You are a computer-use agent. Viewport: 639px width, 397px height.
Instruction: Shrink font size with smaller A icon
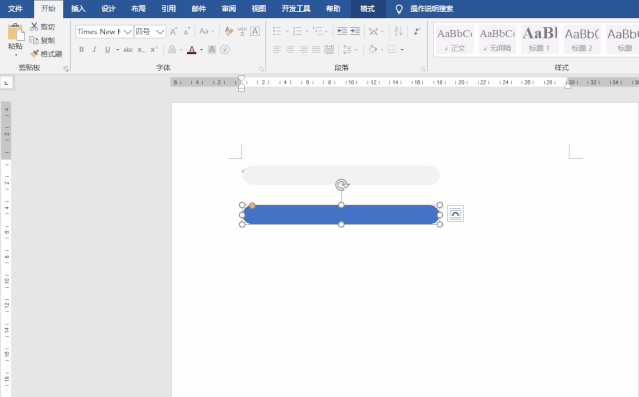point(187,31)
